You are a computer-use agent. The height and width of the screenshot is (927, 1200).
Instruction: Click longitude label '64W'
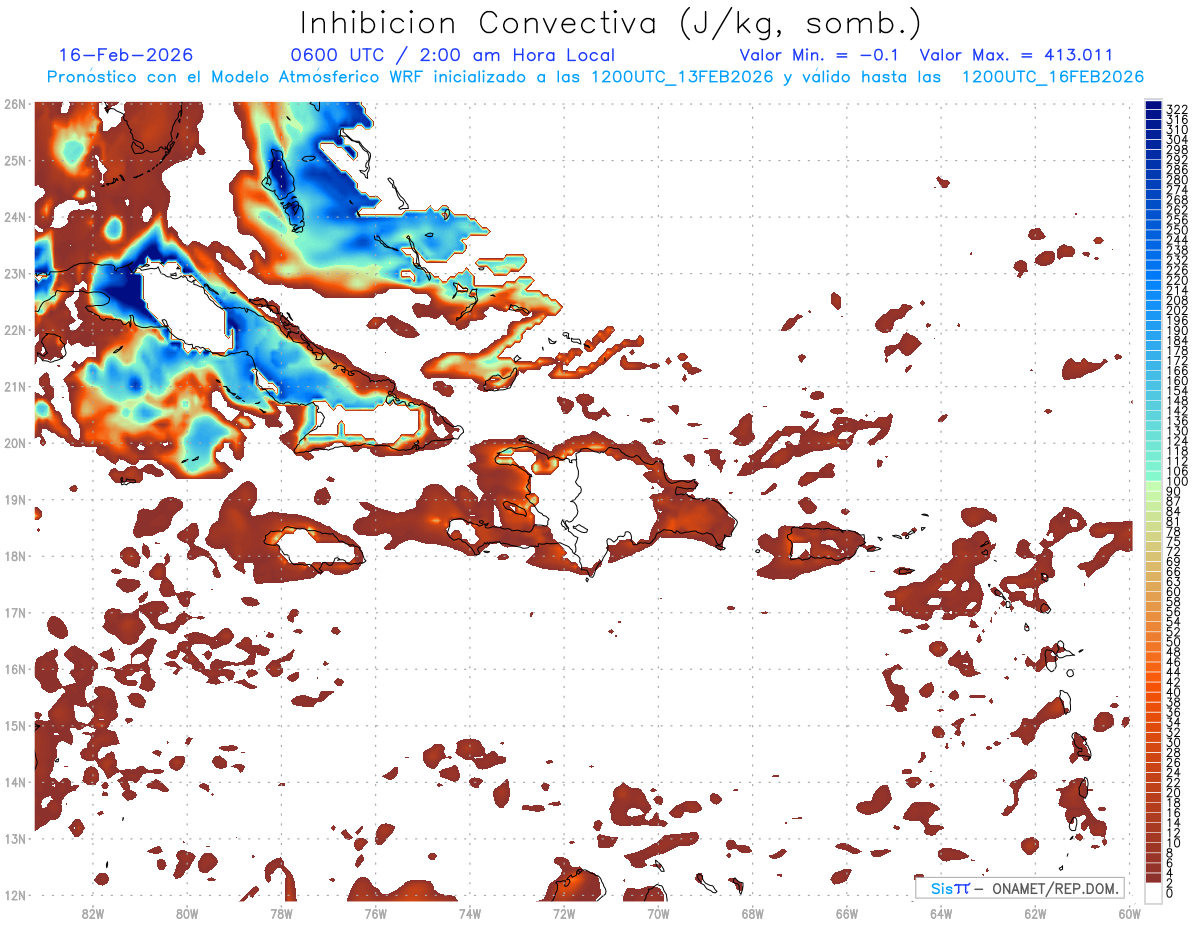click(x=941, y=913)
